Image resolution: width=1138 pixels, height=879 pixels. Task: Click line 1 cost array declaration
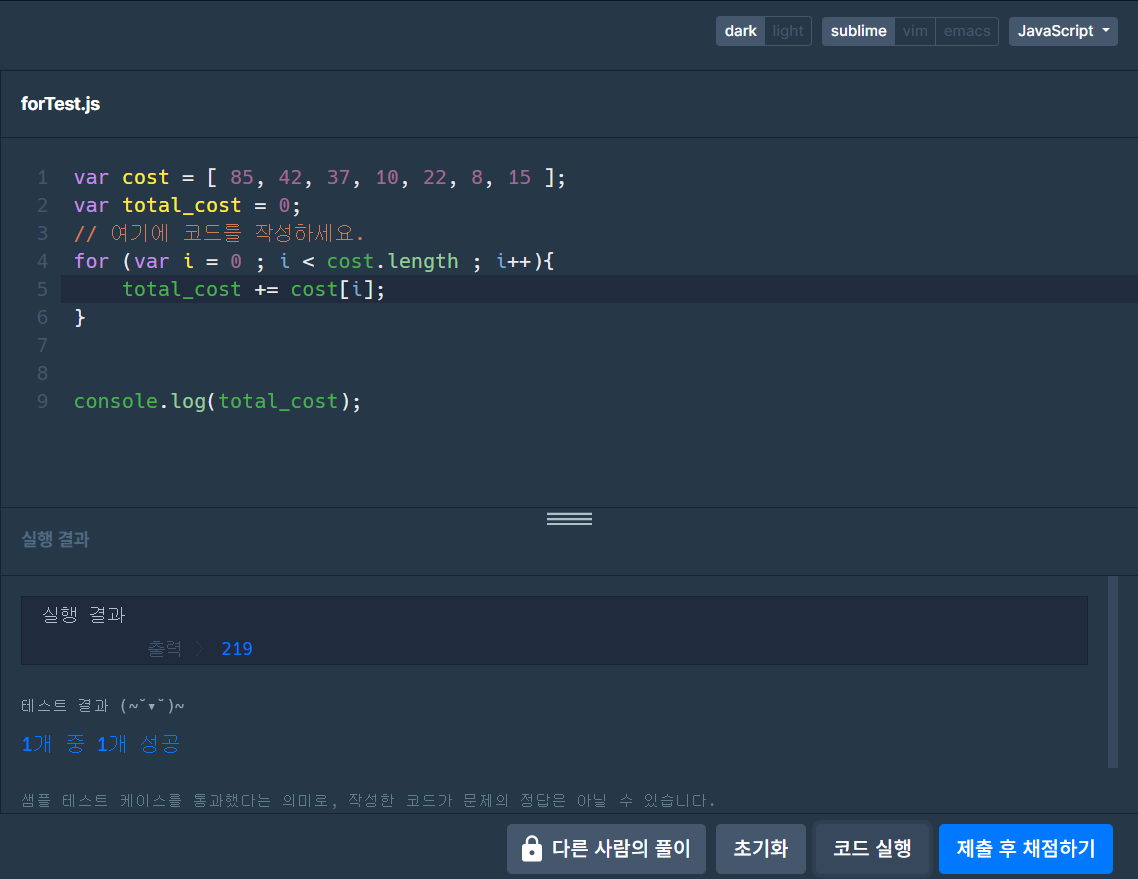319,177
